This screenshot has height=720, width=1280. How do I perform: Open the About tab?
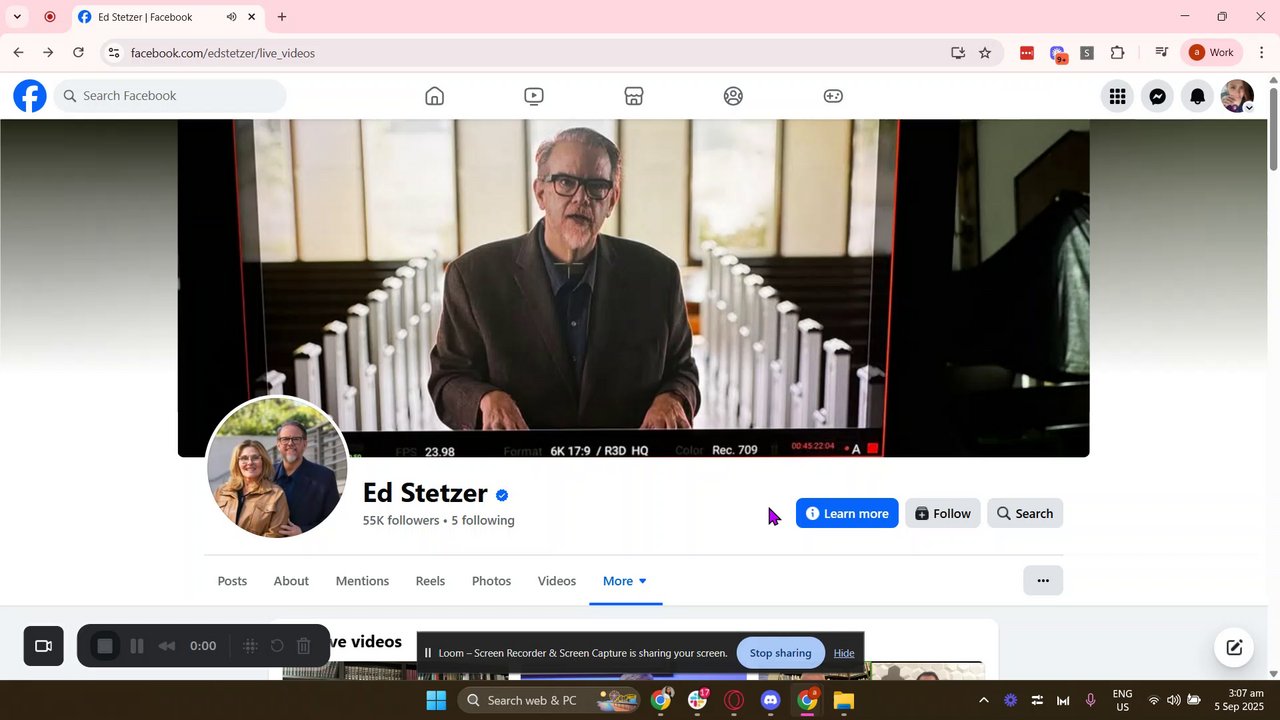point(291,581)
